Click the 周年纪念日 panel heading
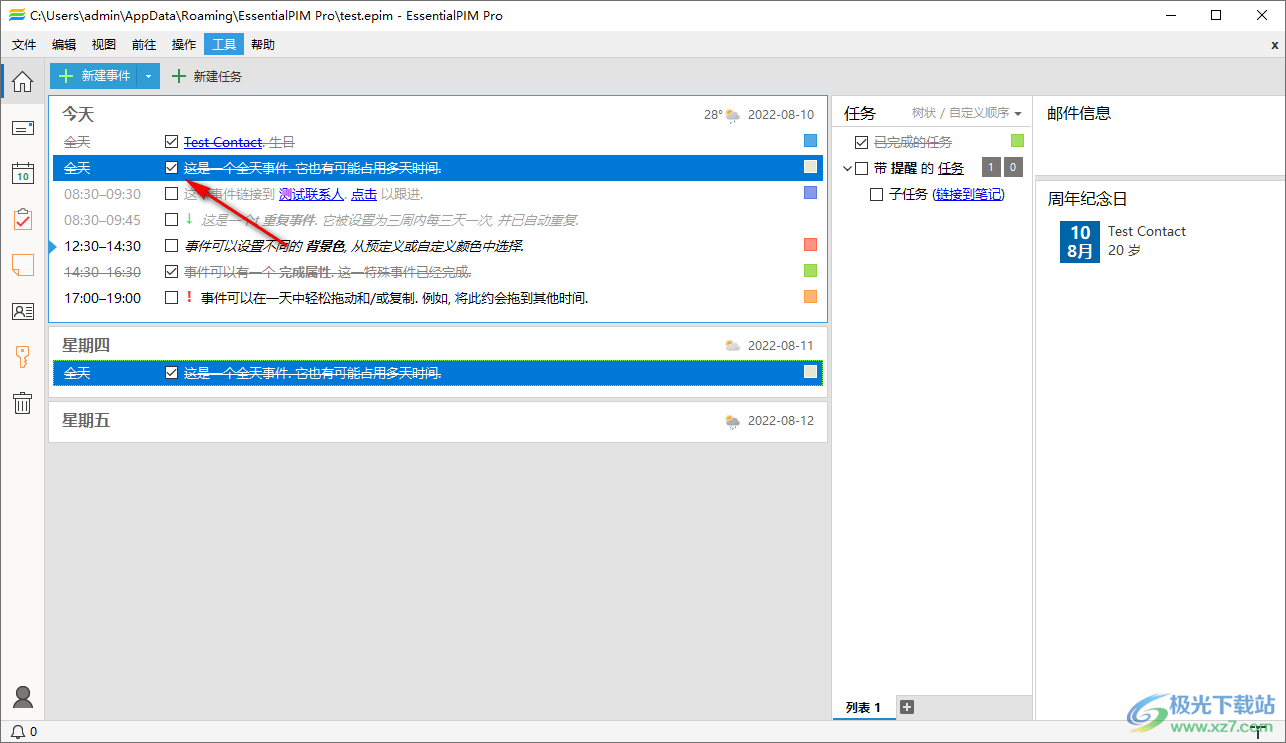 click(1088, 199)
